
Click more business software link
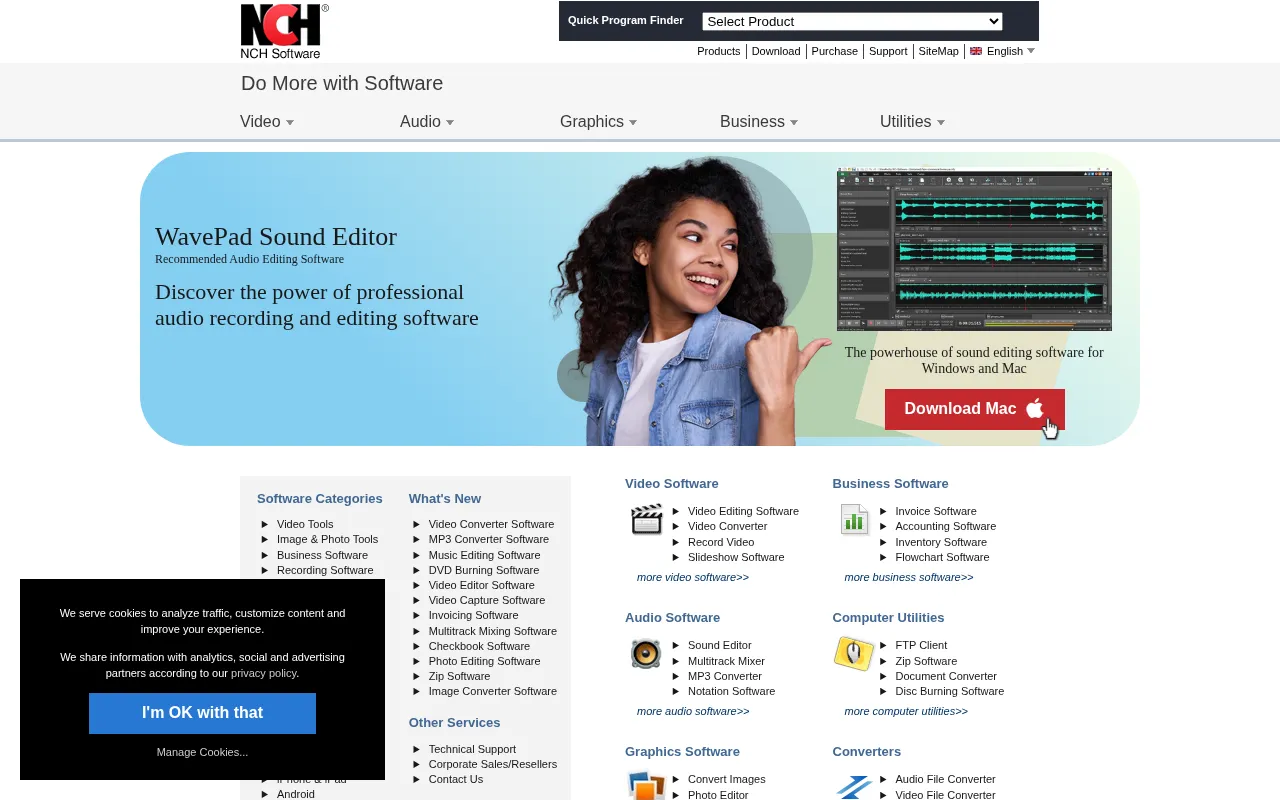click(909, 577)
